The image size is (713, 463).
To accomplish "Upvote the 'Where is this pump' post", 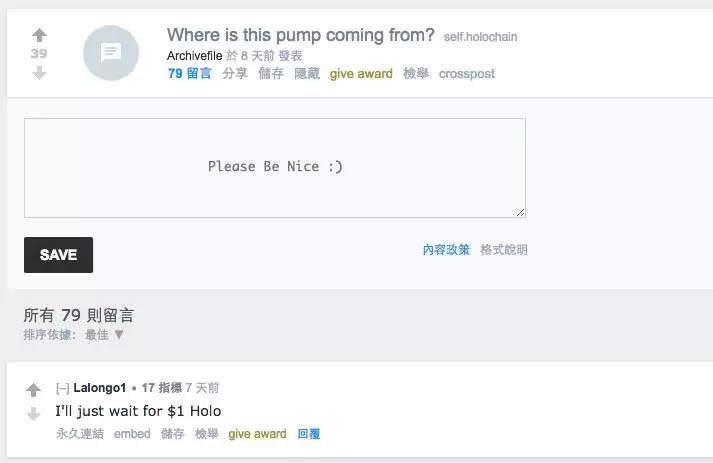I will 39,36.
